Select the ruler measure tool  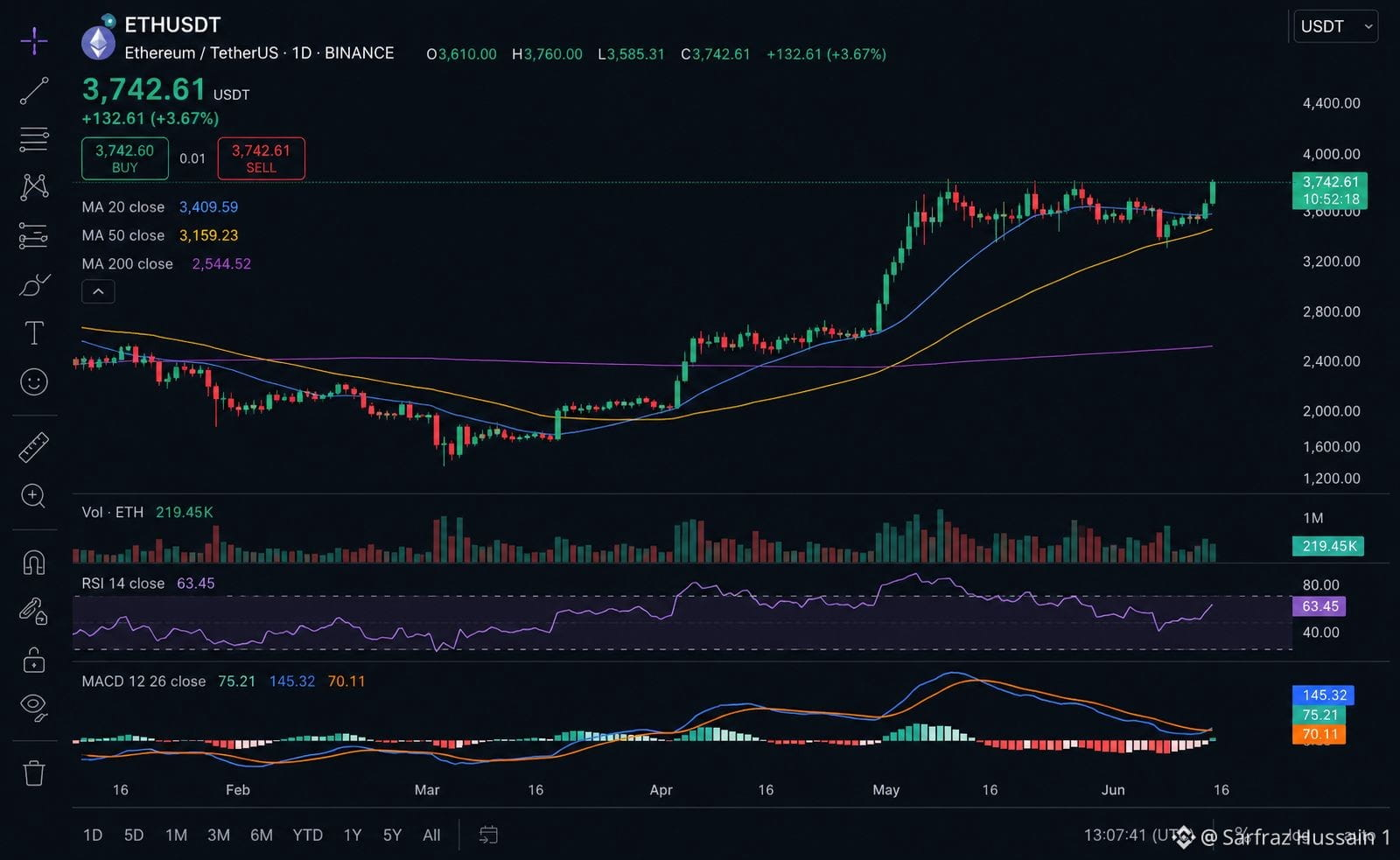[x=34, y=447]
